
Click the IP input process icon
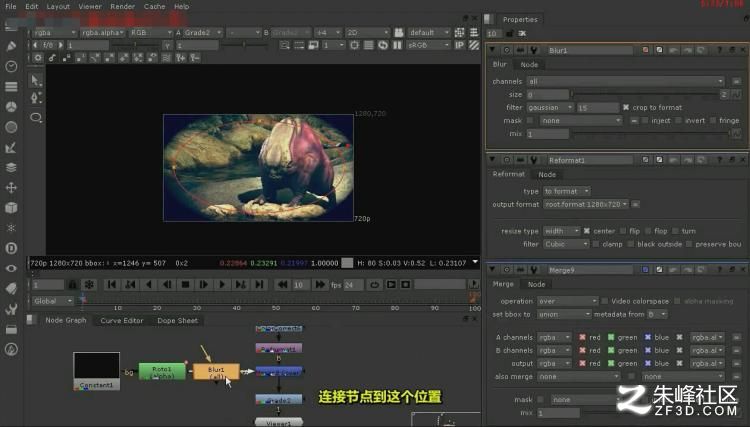click(x=459, y=45)
